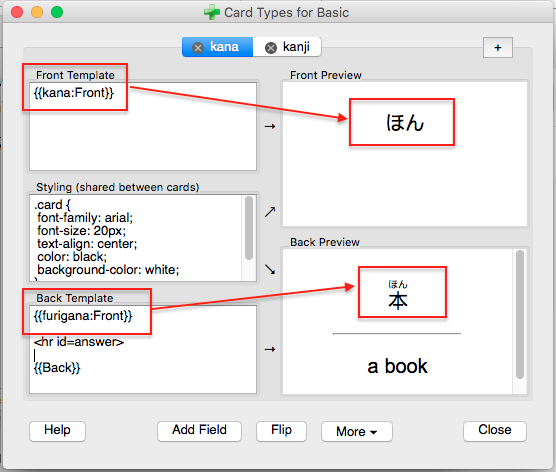
Task: Click the green plus icon in the title bar
Action: click(211, 12)
